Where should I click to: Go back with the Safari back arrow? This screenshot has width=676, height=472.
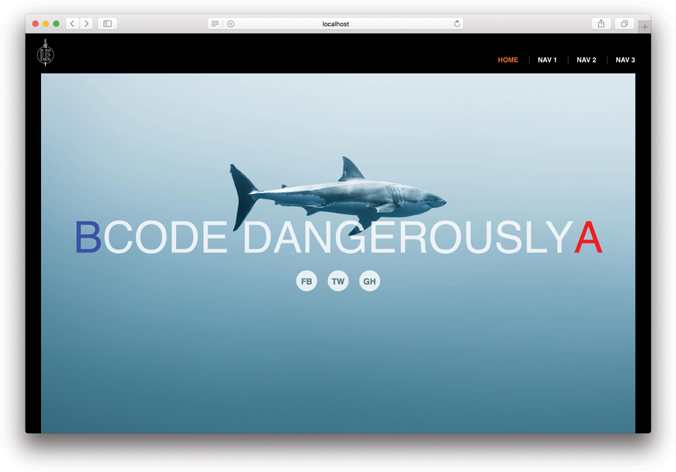72,24
